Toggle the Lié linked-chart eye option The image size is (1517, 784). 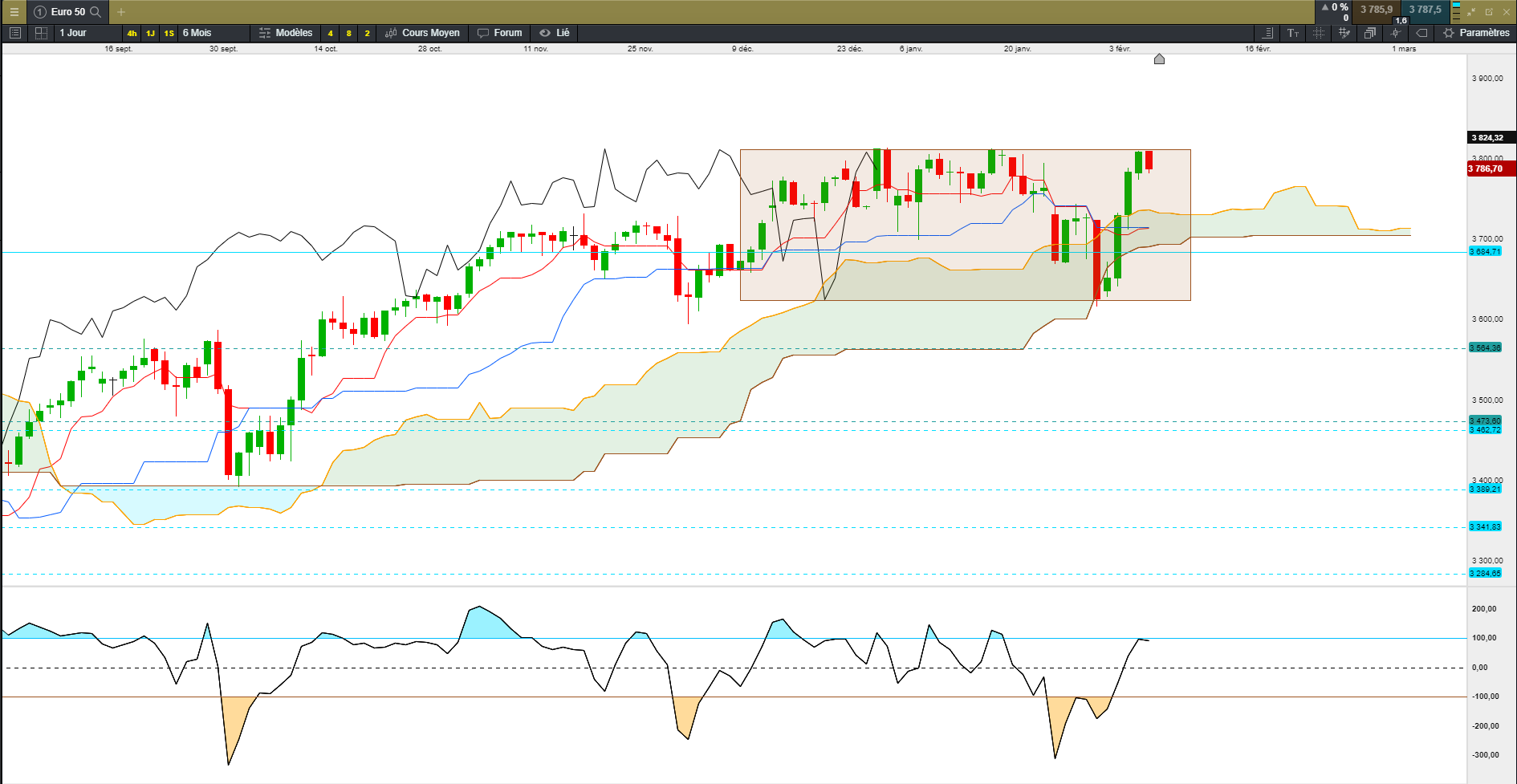click(555, 33)
